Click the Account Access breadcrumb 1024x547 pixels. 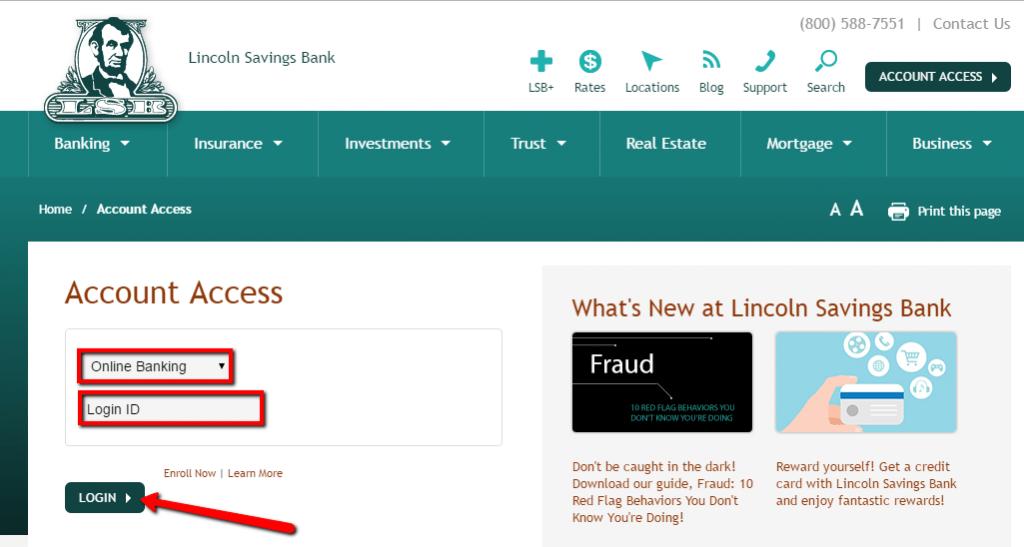click(144, 210)
